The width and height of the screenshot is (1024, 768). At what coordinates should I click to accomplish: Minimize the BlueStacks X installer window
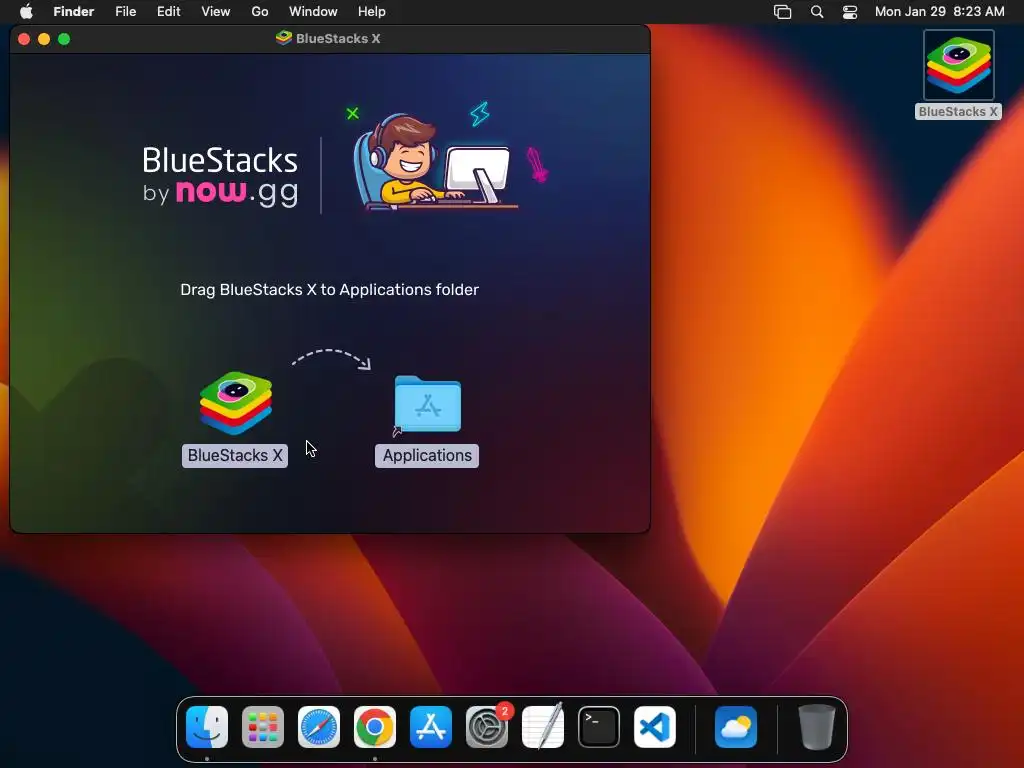pos(44,39)
